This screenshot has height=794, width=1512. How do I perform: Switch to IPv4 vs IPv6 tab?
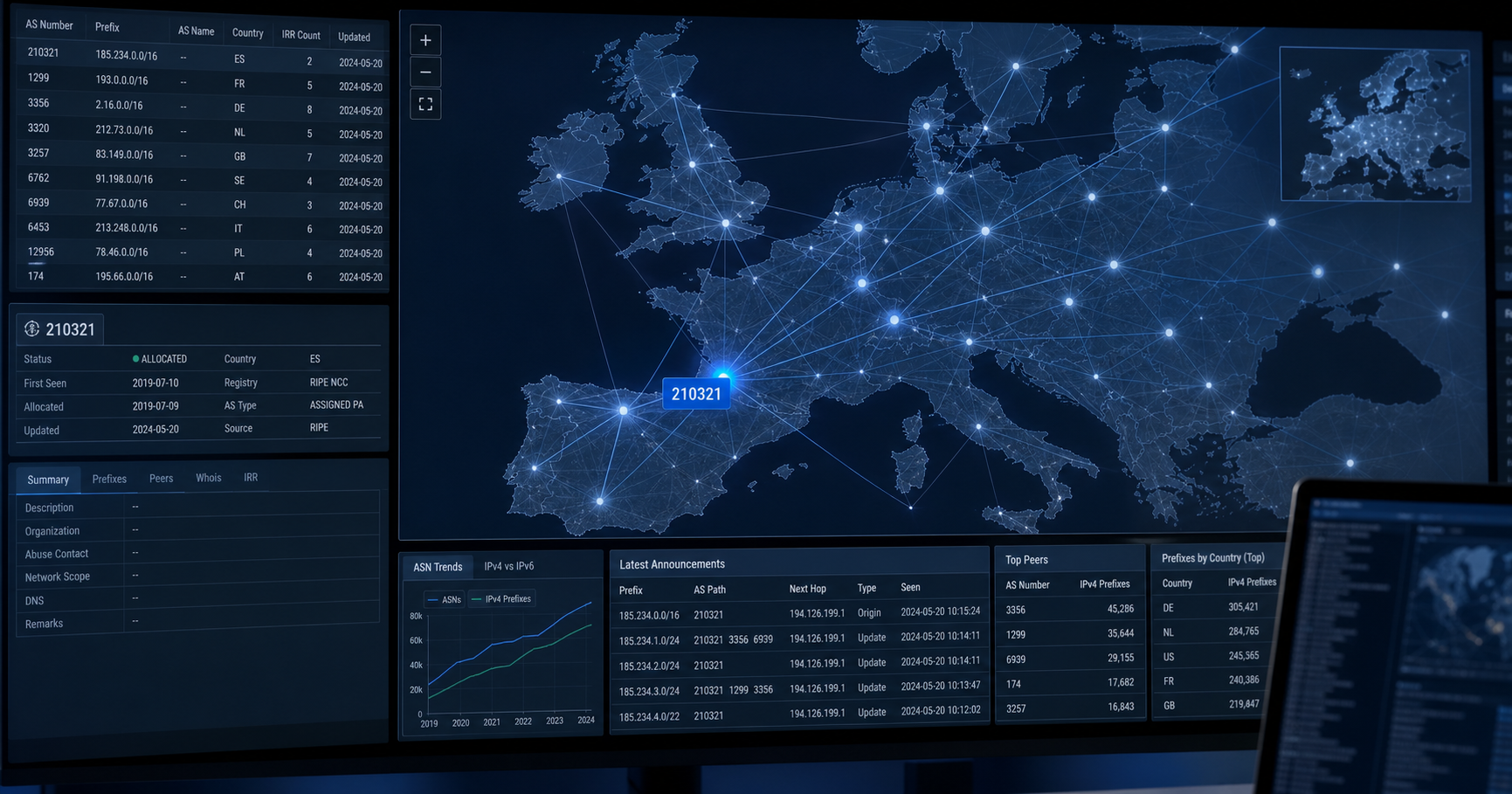coord(509,566)
